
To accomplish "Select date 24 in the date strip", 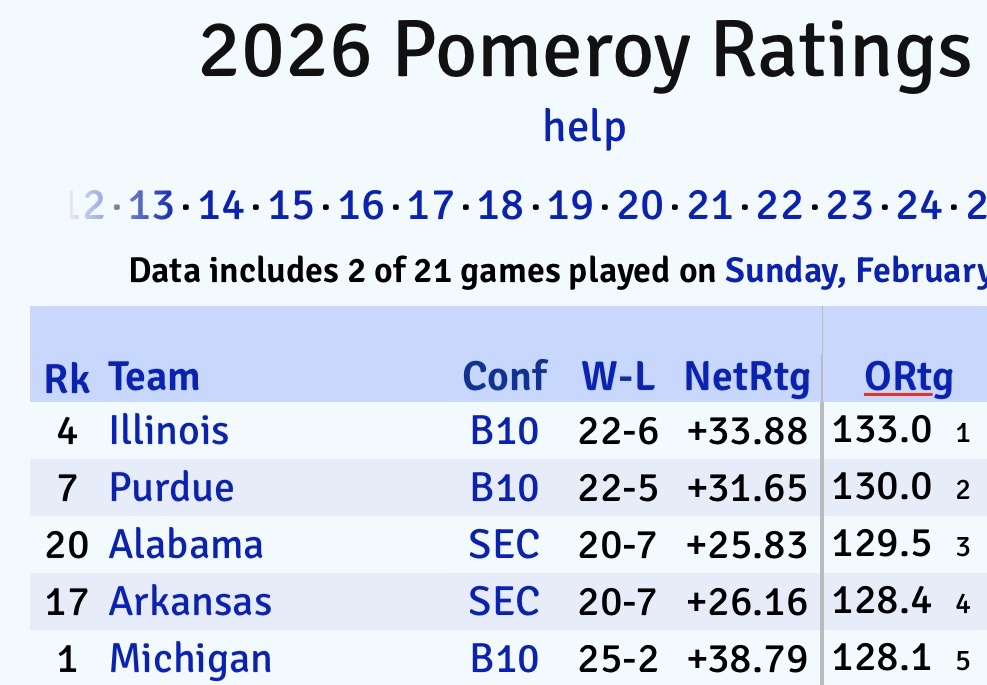I will coord(918,207).
